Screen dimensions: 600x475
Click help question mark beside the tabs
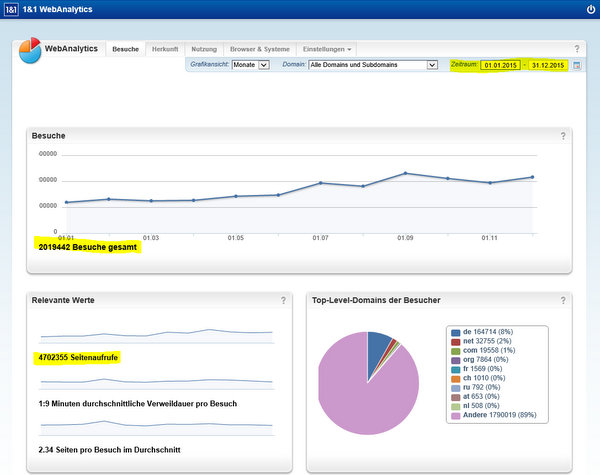[x=577, y=49]
